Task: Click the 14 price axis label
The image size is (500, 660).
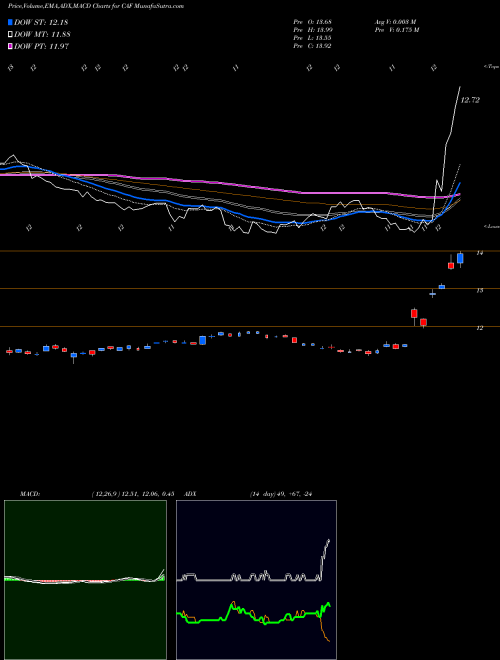Action: [x=479, y=253]
